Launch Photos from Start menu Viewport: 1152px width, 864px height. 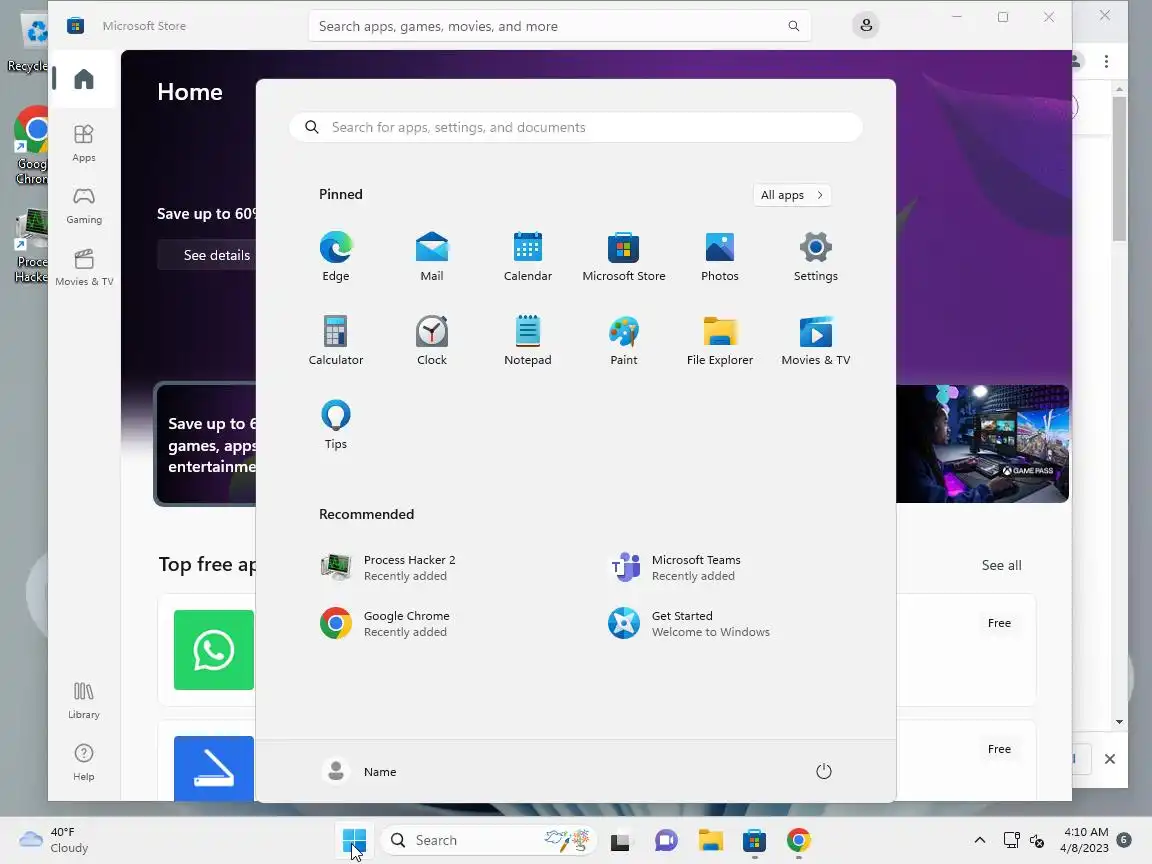point(720,256)
